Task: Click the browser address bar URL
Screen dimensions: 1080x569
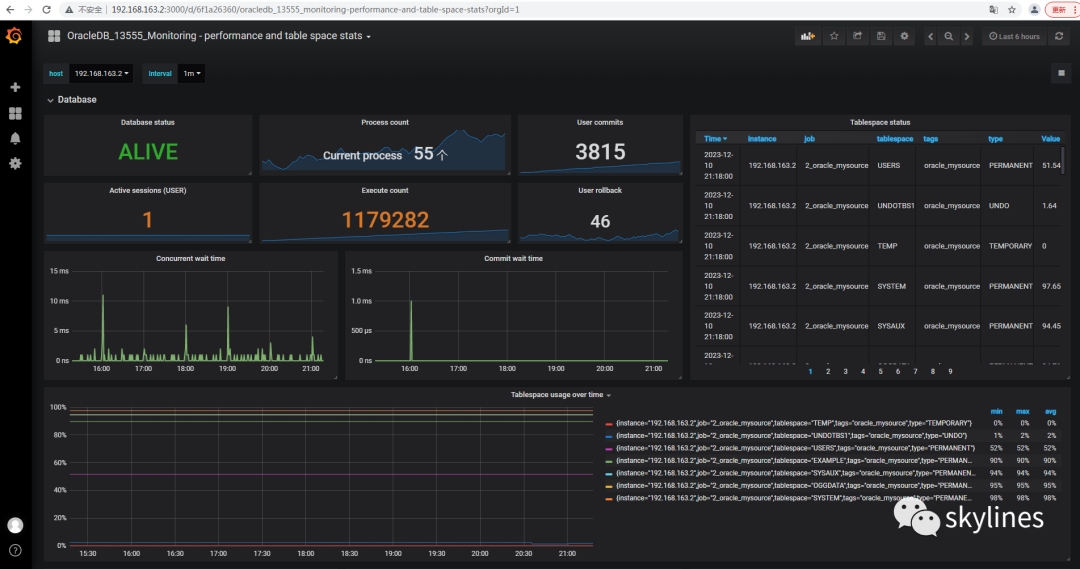Action: coord(315,10)
